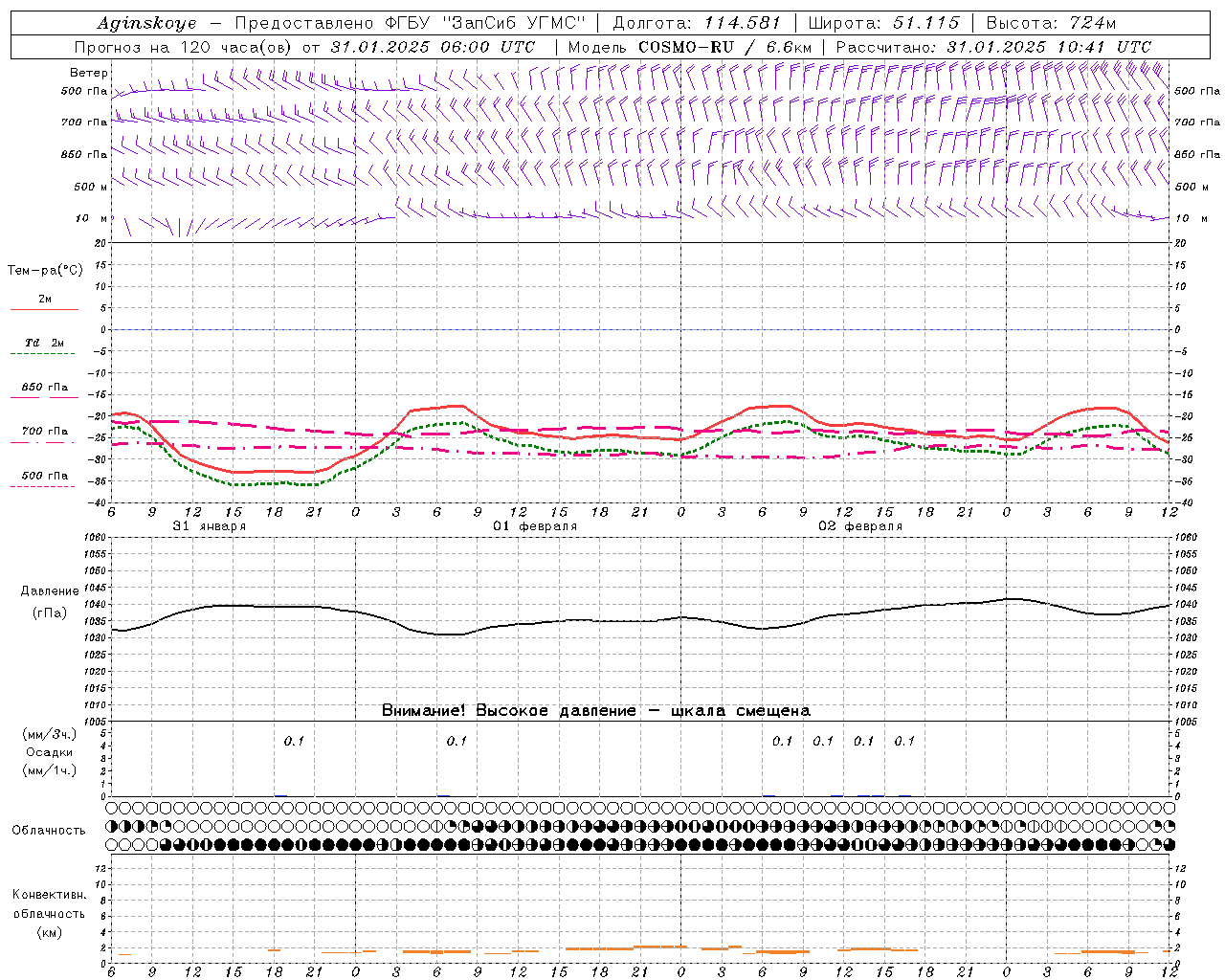The width and height of the screenshot is (1225, 980).
Task: Click the "2м" temperature legend entry
Action: coord(45,299)
